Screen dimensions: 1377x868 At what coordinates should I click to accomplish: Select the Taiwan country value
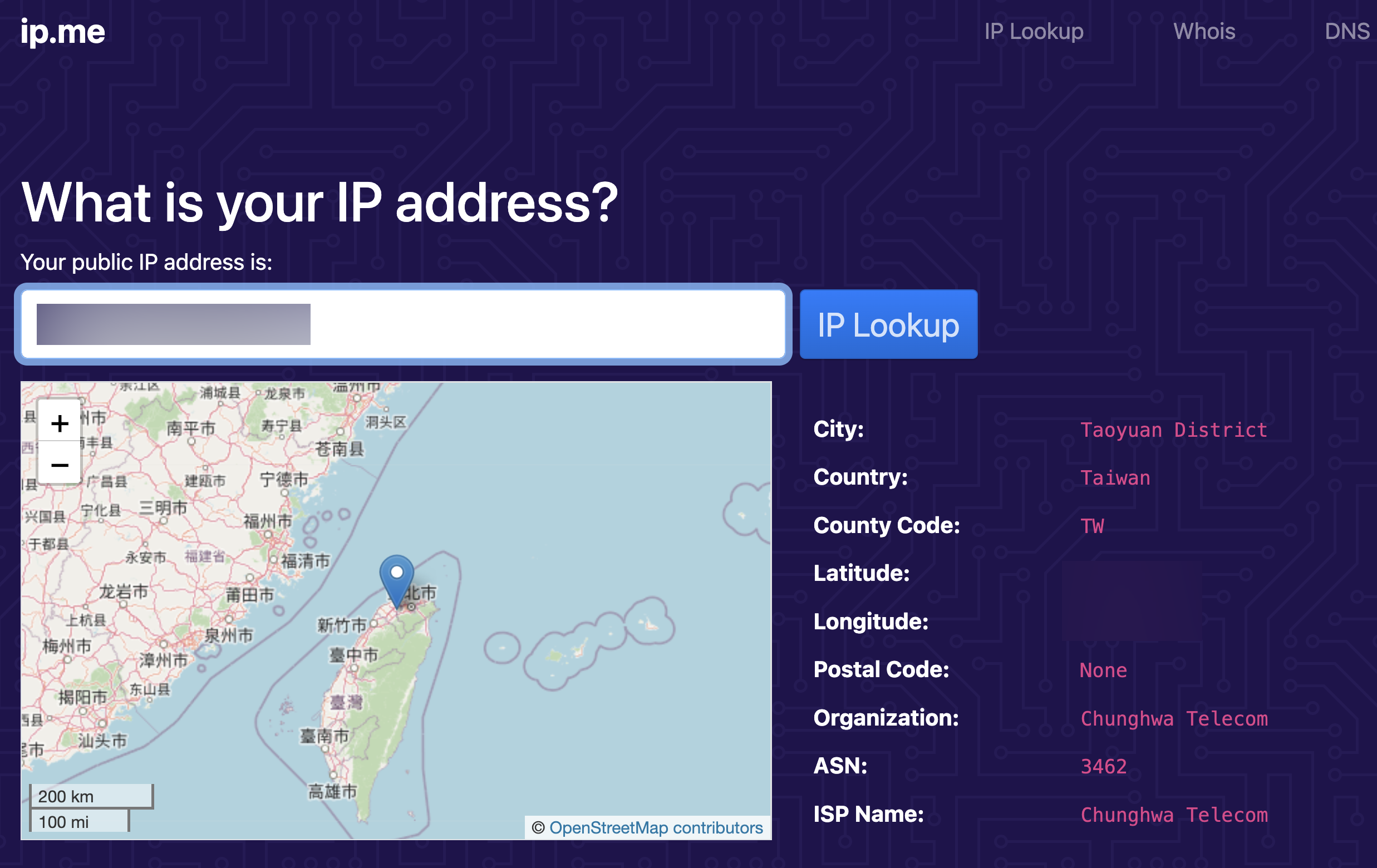(1114, 478)
